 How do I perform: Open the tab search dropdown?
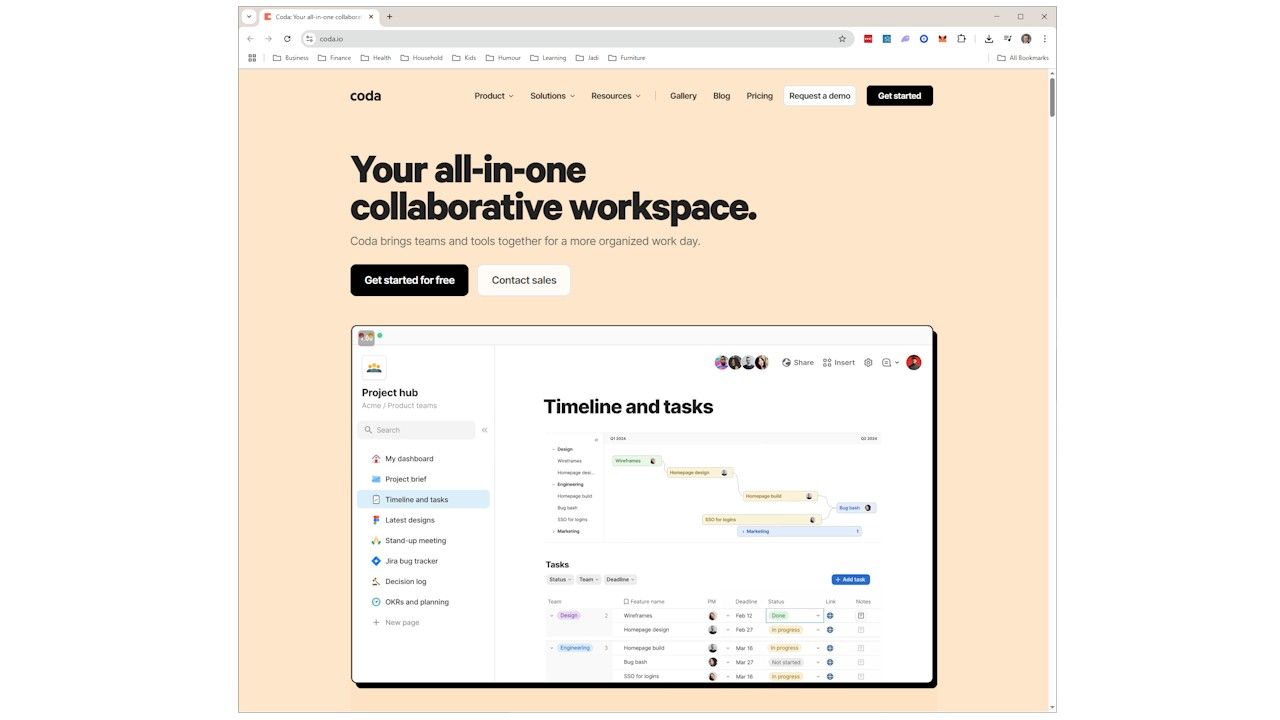point(249,16)
